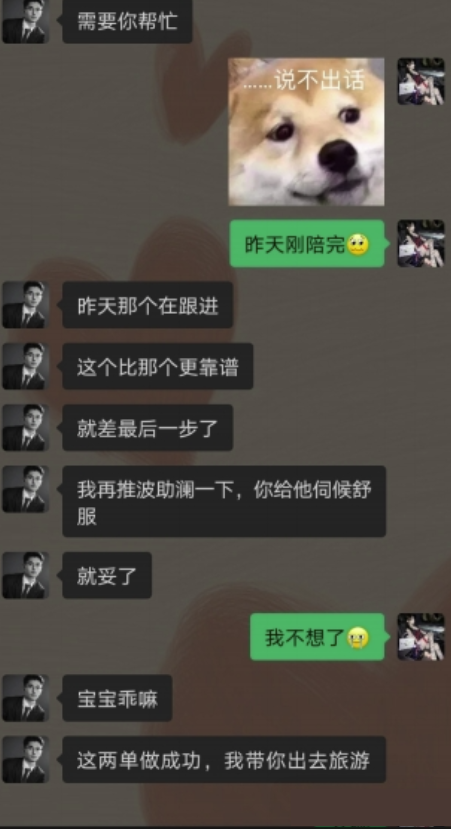Select the '昨天那个在跟进' message bubble

[148, 305]
